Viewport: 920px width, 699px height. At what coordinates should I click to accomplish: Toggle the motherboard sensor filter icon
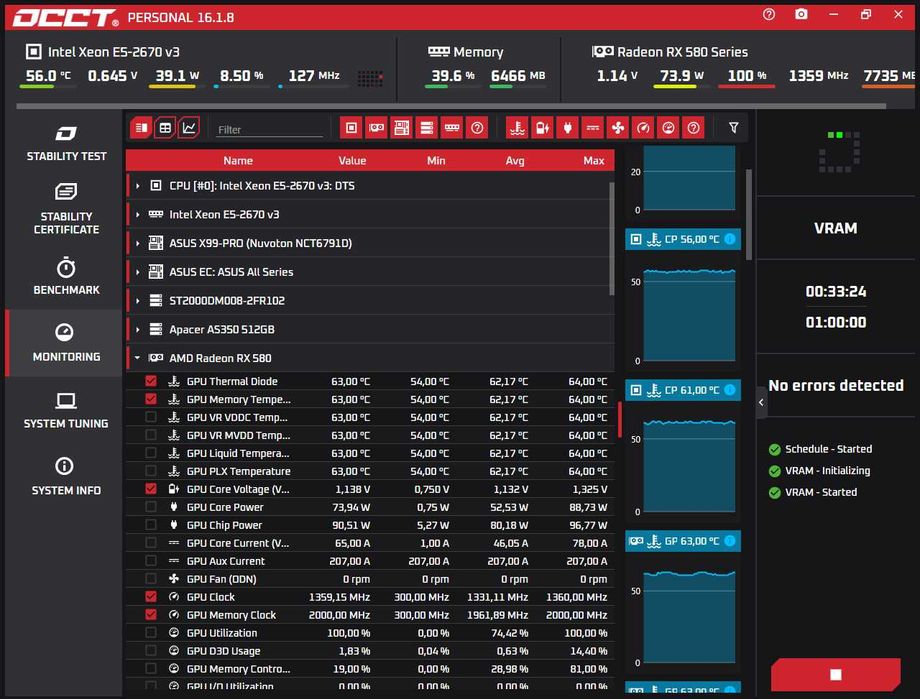click(x=401, y=128)
